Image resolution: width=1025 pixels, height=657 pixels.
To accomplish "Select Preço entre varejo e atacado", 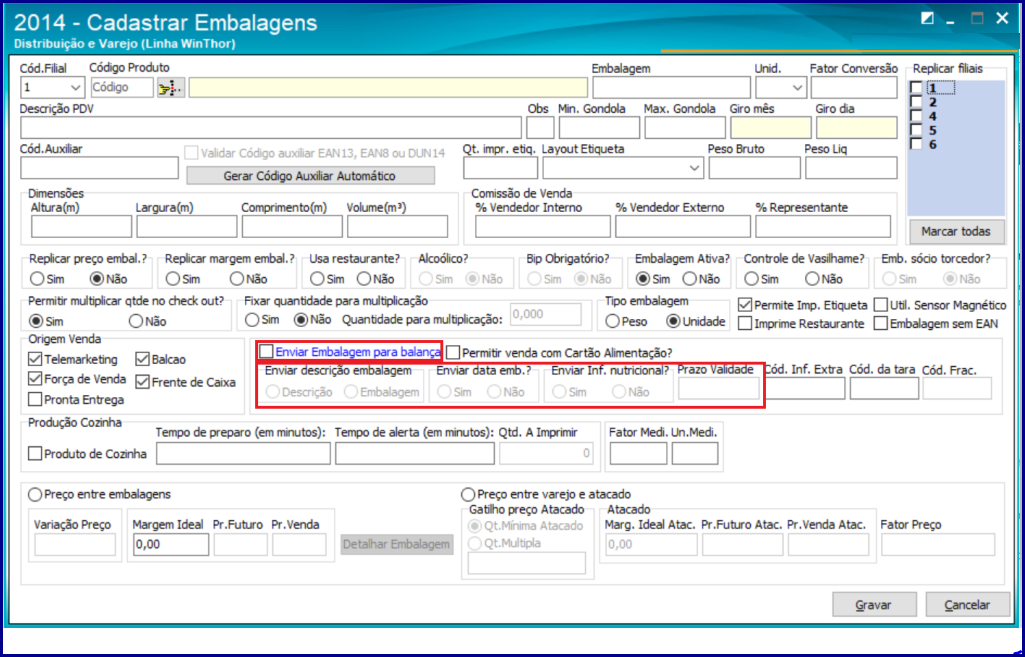I will pyautogui.click(x=468, y=495).
